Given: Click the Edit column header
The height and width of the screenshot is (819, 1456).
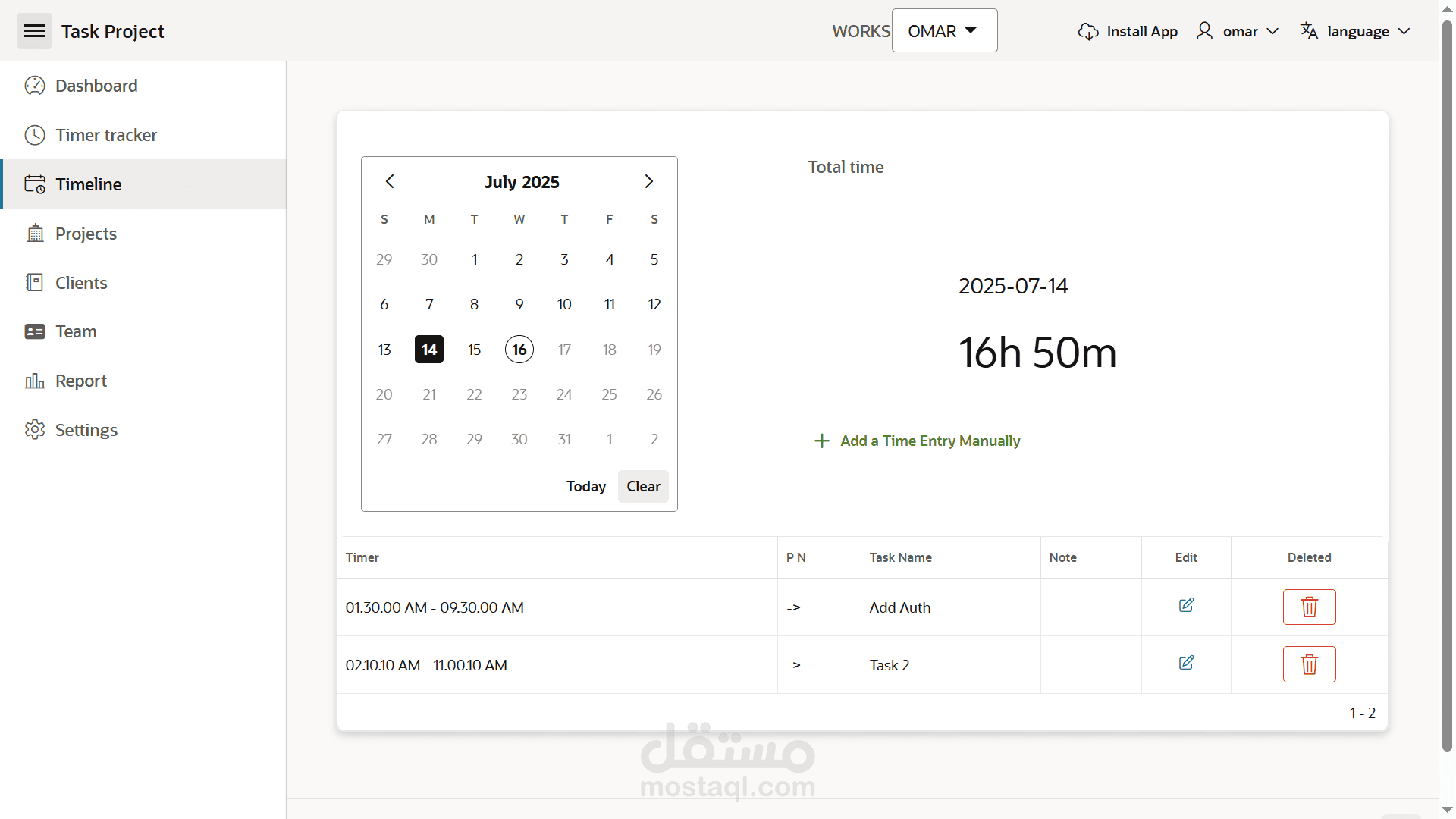Looking at the screenshot, I should tap(1186, 557).
